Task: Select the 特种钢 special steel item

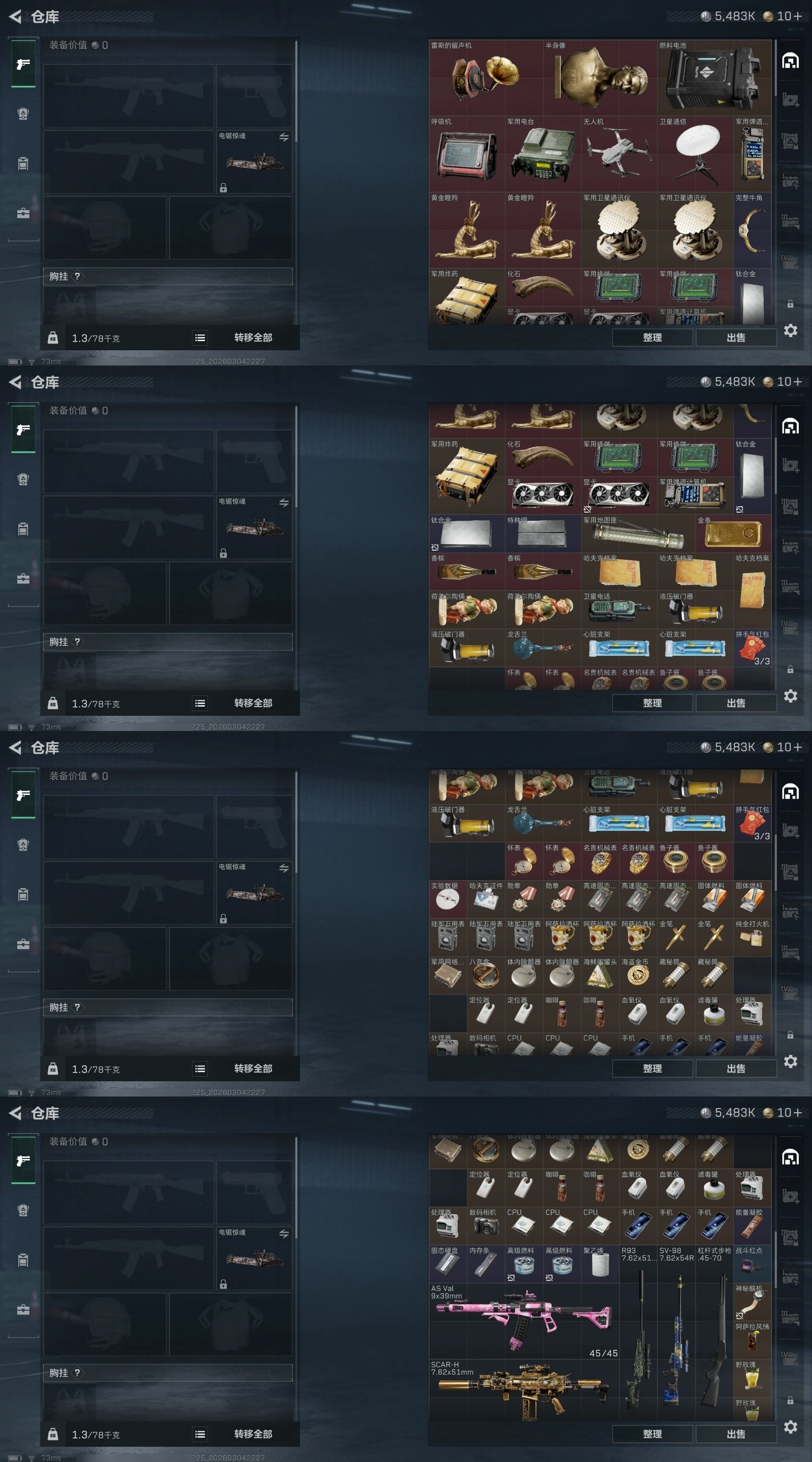Action: 543,534
